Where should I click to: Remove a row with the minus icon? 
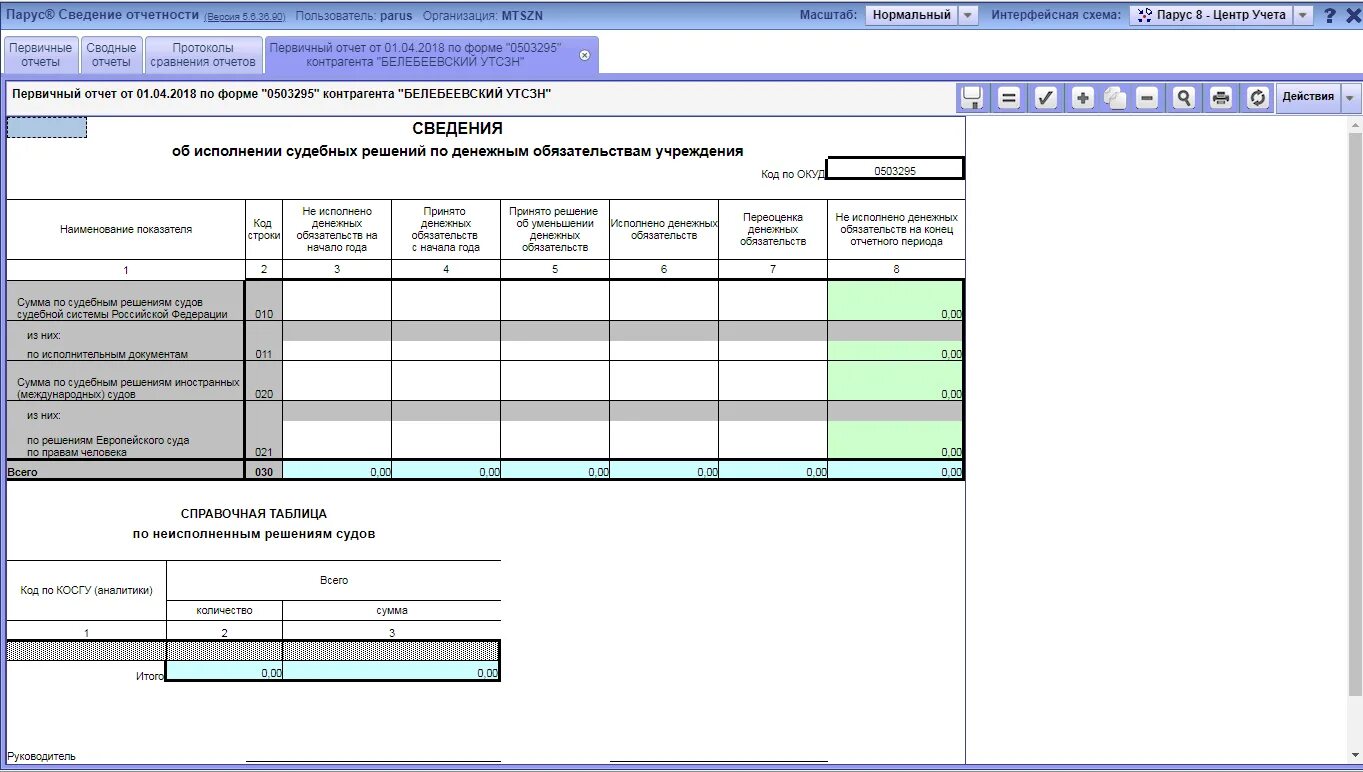pyautogui.click(x=1148, y=97)
